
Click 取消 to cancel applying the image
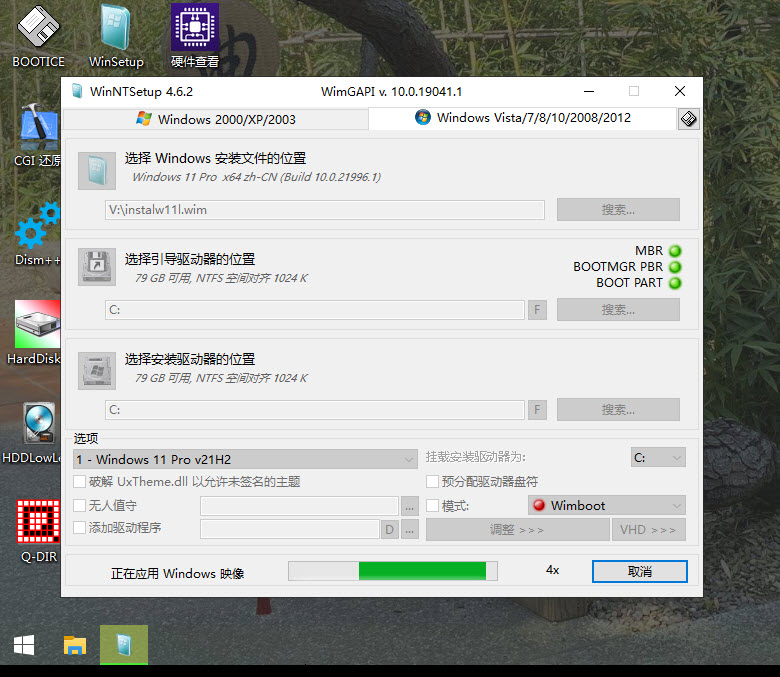[x=640, y=572]
